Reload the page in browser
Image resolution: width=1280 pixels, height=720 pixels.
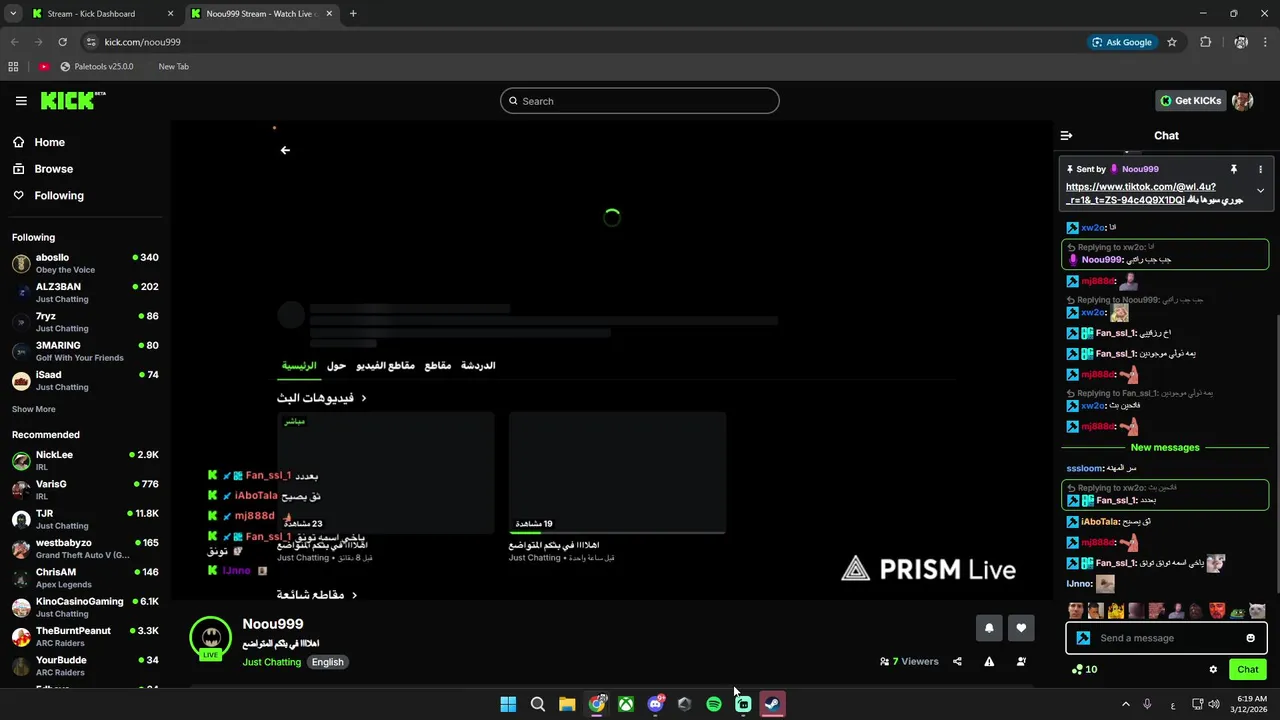[x=62, y=42]
